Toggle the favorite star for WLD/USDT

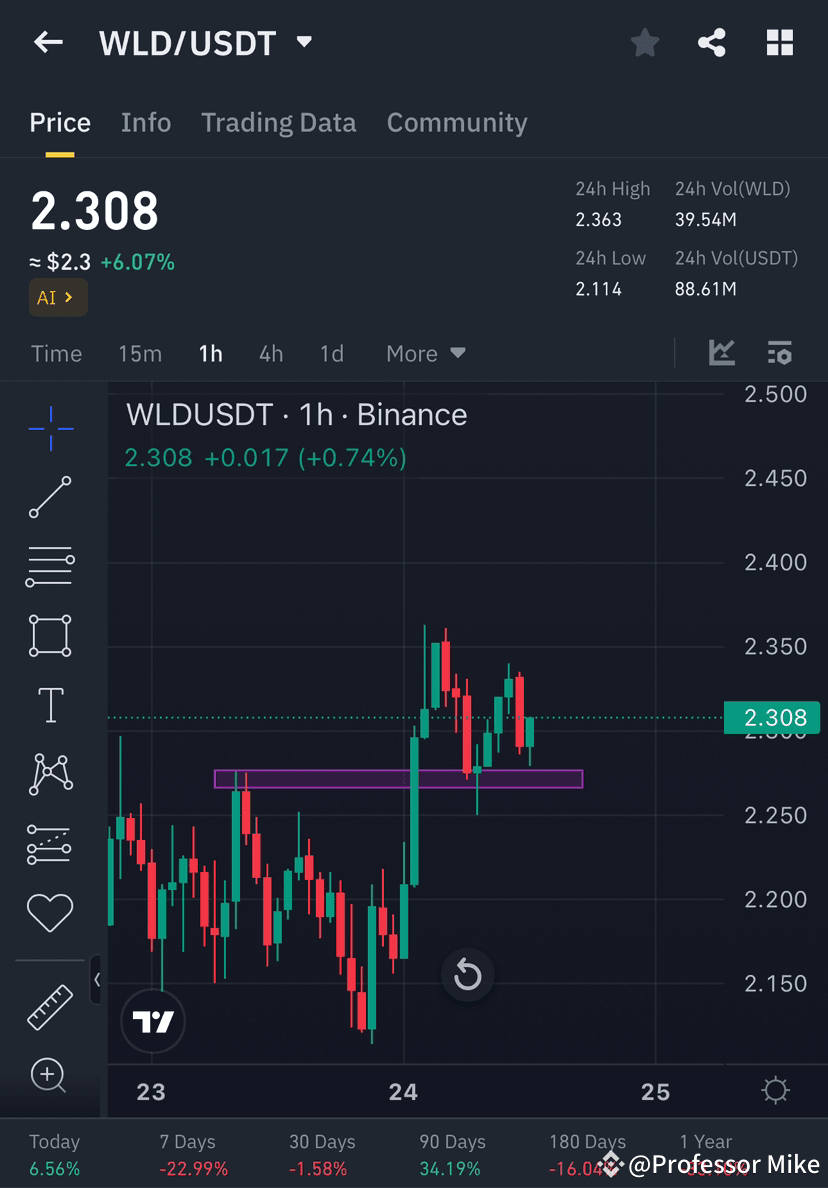click(x=644, y=42)
